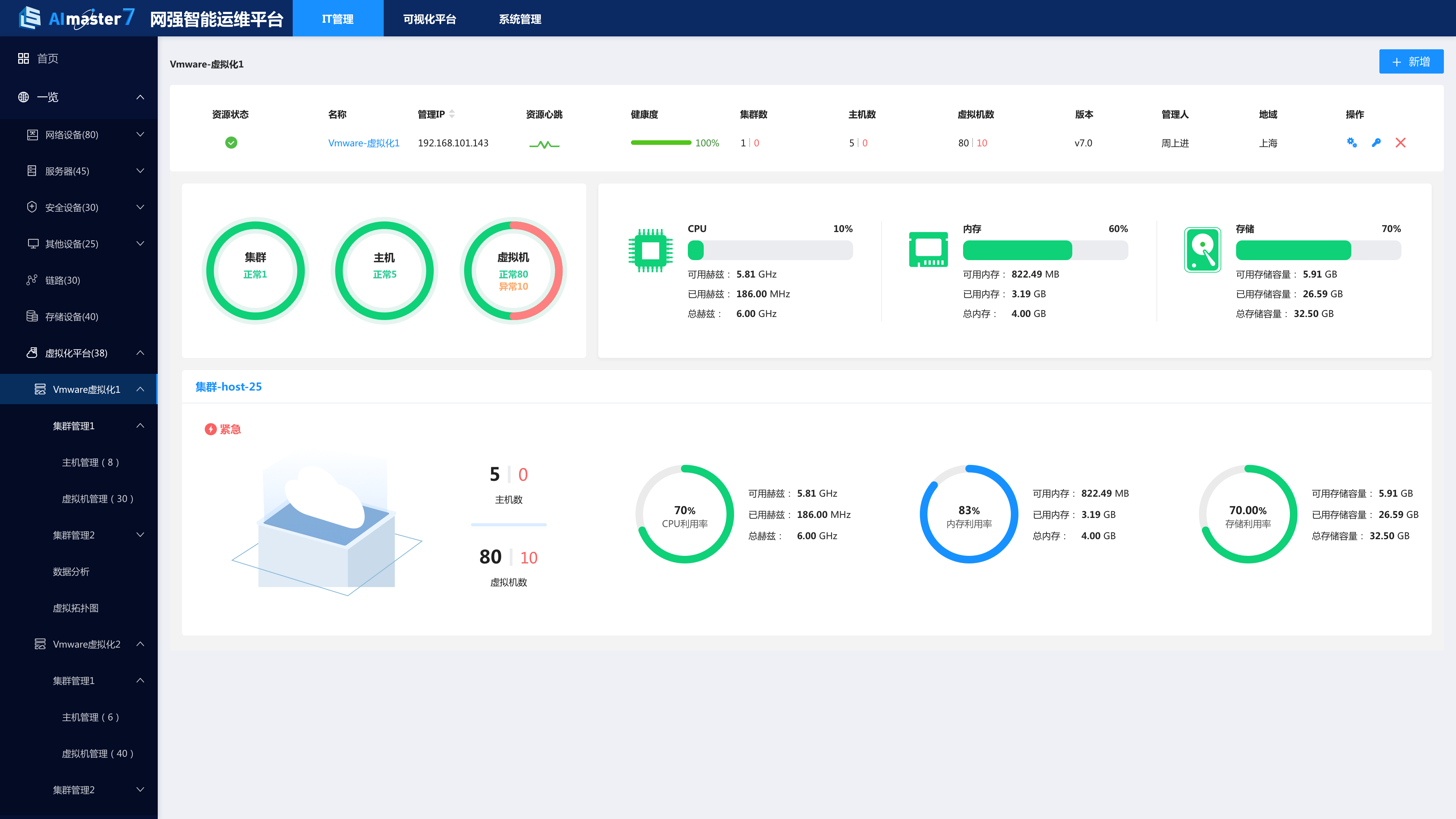
Task: Switch to the 系统管理 tab
Action: click(x=520, y=19)
